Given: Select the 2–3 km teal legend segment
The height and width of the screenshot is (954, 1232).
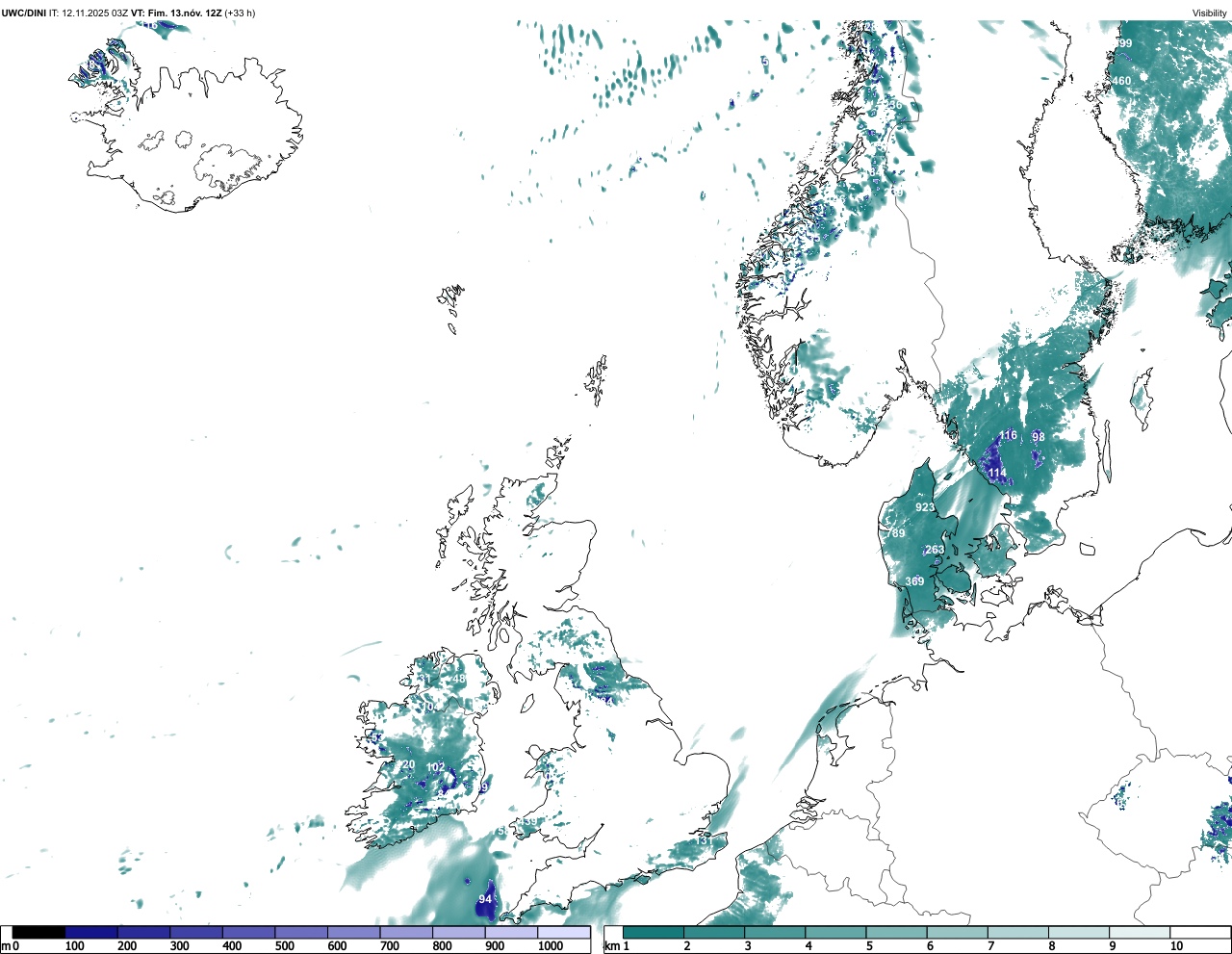Looking at the screenshot, I should click(x=714, y=932).
